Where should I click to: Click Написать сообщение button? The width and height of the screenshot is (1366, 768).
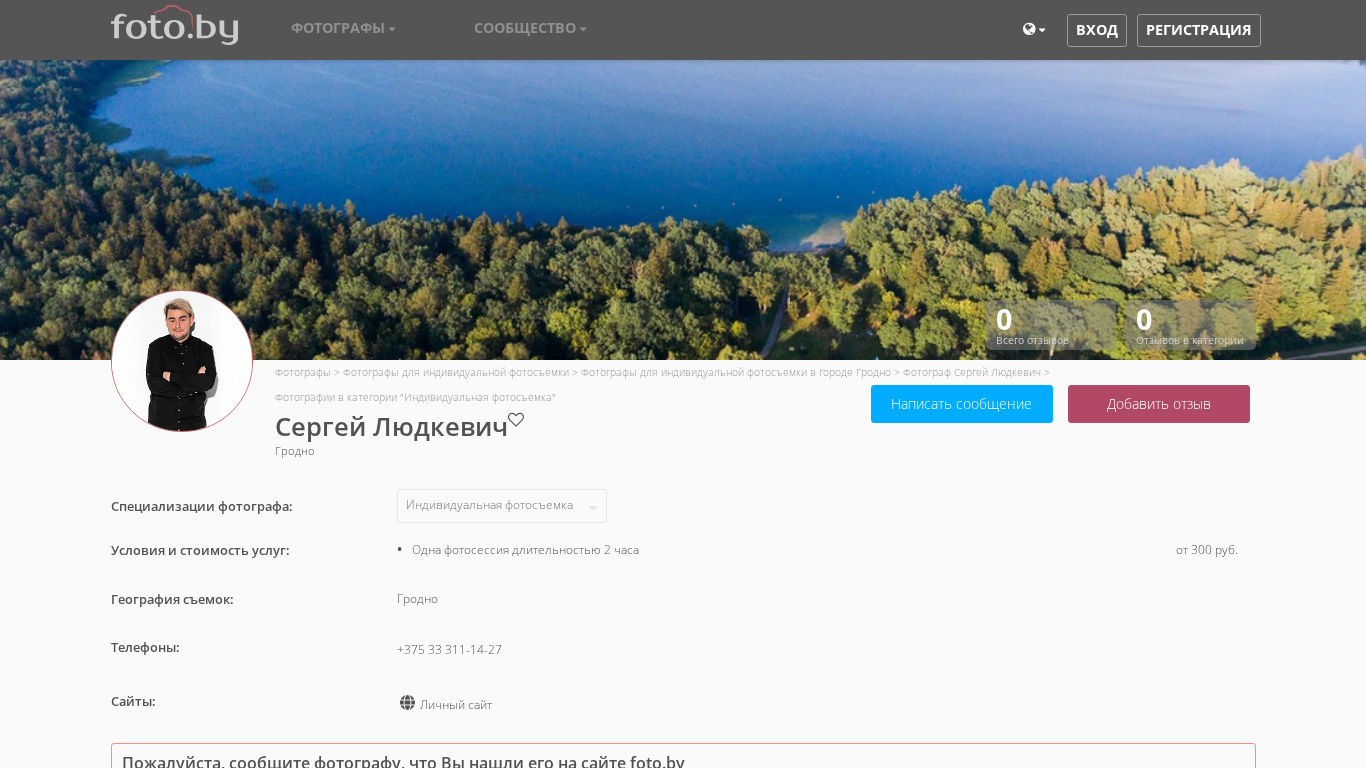pyautogui.click(x=962, y=404)
